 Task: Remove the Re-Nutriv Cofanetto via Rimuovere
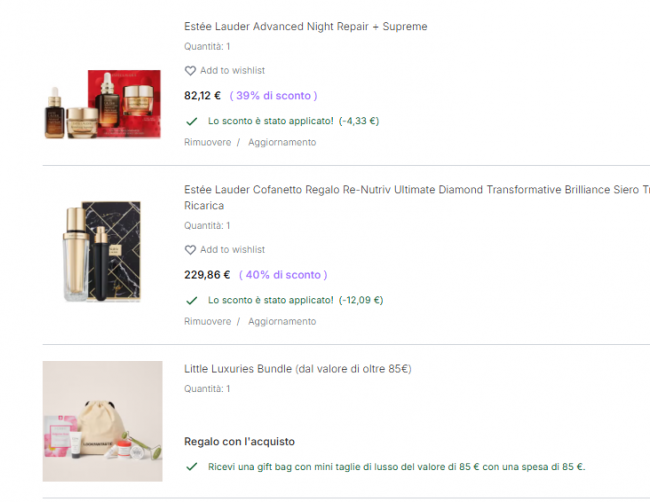pos(207,321)
